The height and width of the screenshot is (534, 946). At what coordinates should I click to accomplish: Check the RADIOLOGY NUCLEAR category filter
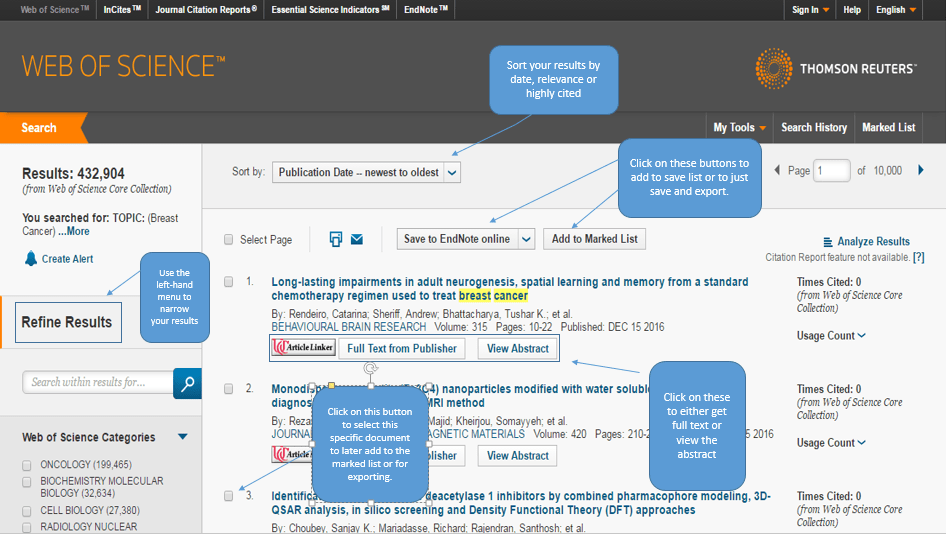[x=27, y=527]
